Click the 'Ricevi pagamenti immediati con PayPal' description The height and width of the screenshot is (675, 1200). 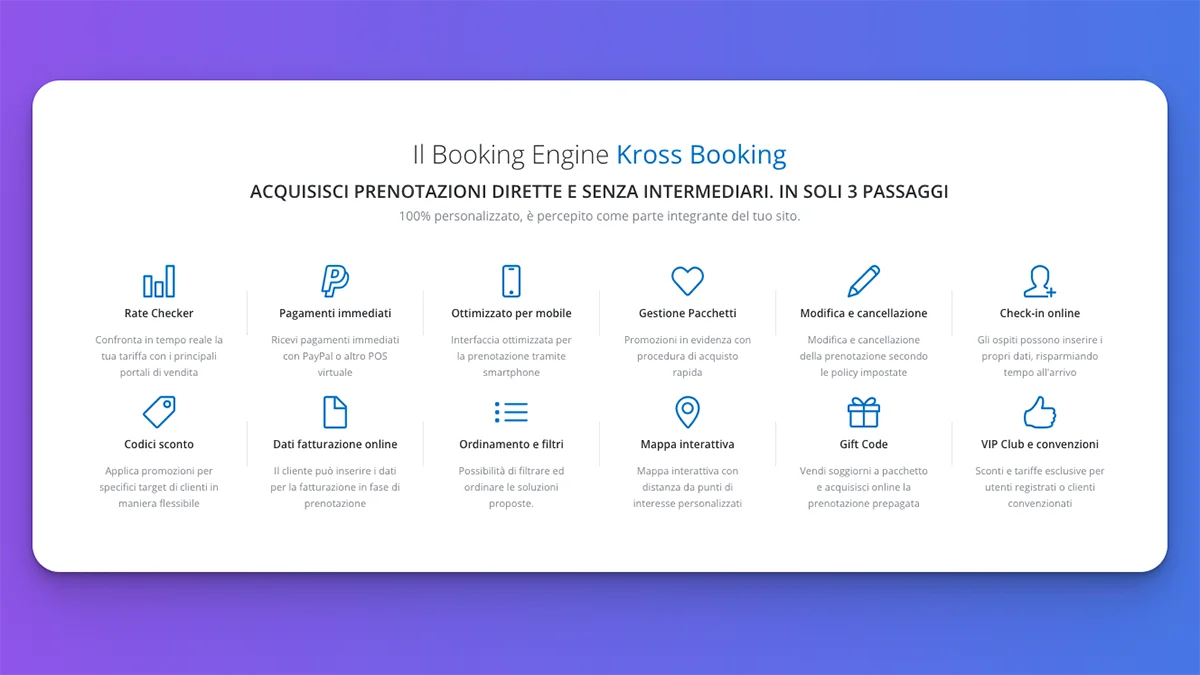(x=335, y=356)
